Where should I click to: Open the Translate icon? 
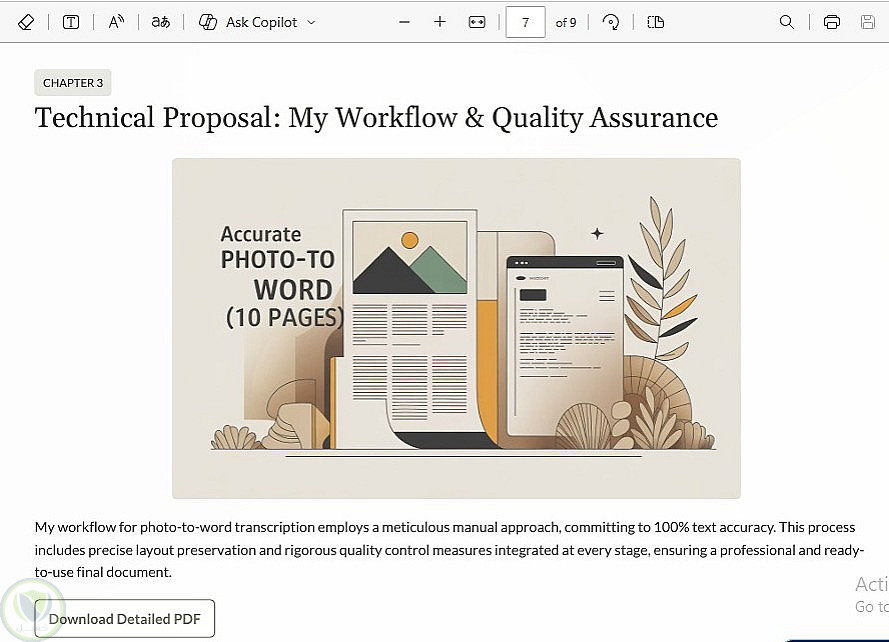tap(160, 22)
